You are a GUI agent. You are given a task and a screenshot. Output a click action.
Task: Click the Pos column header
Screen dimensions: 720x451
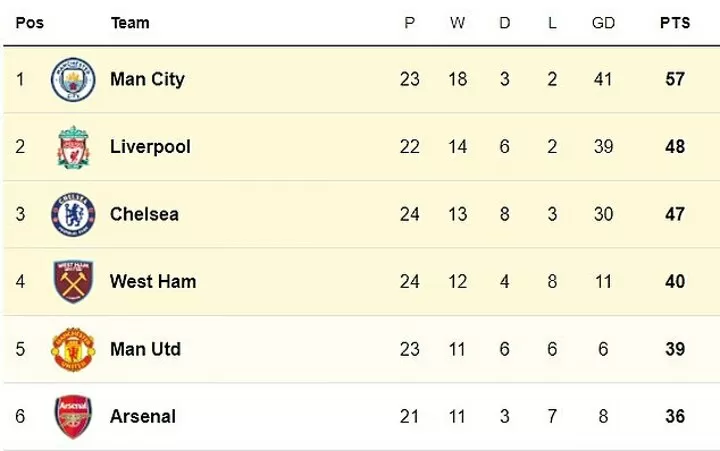pos(30,23)
